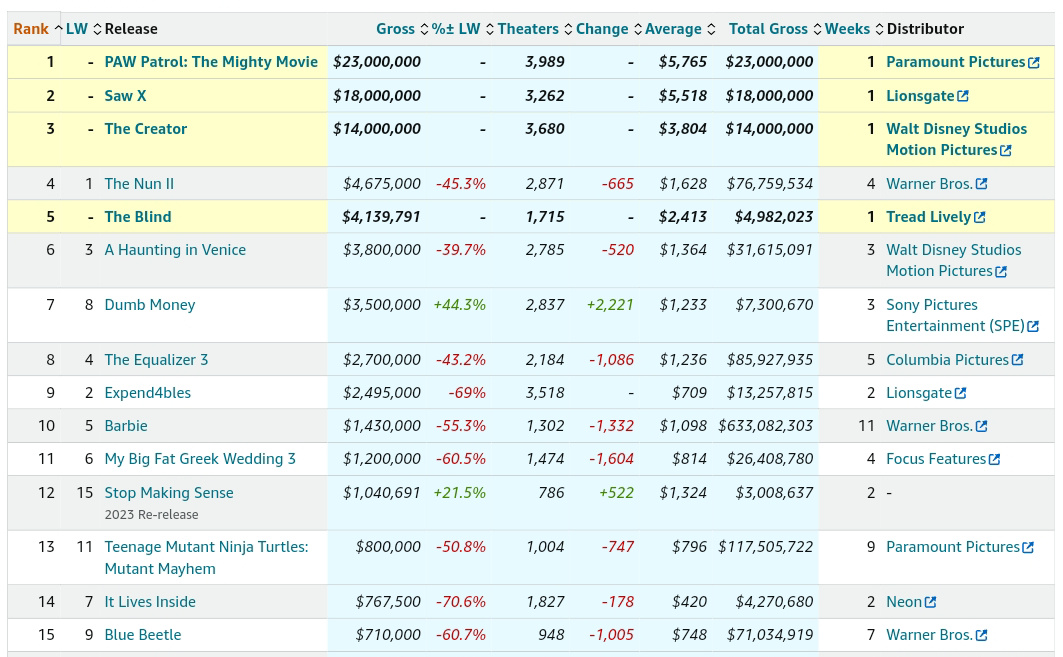Open The Blind release link
The height and width of the screenshot is (657, 1063).
(138, 217)
